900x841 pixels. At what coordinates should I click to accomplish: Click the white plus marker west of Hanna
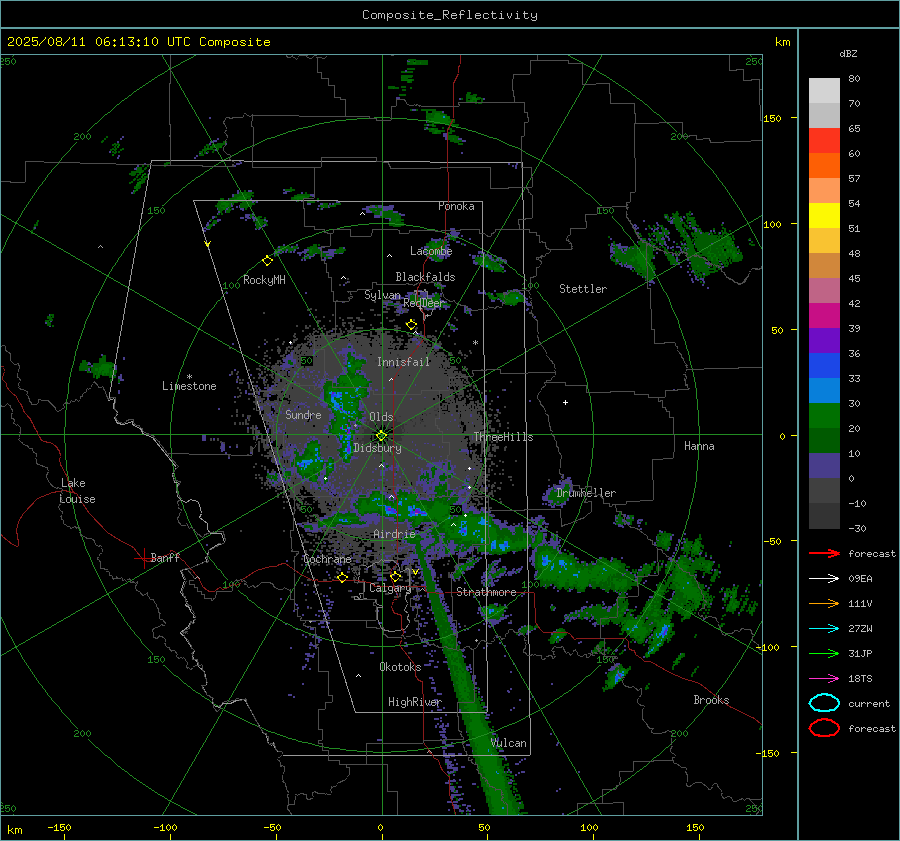(x=565, y=402)
